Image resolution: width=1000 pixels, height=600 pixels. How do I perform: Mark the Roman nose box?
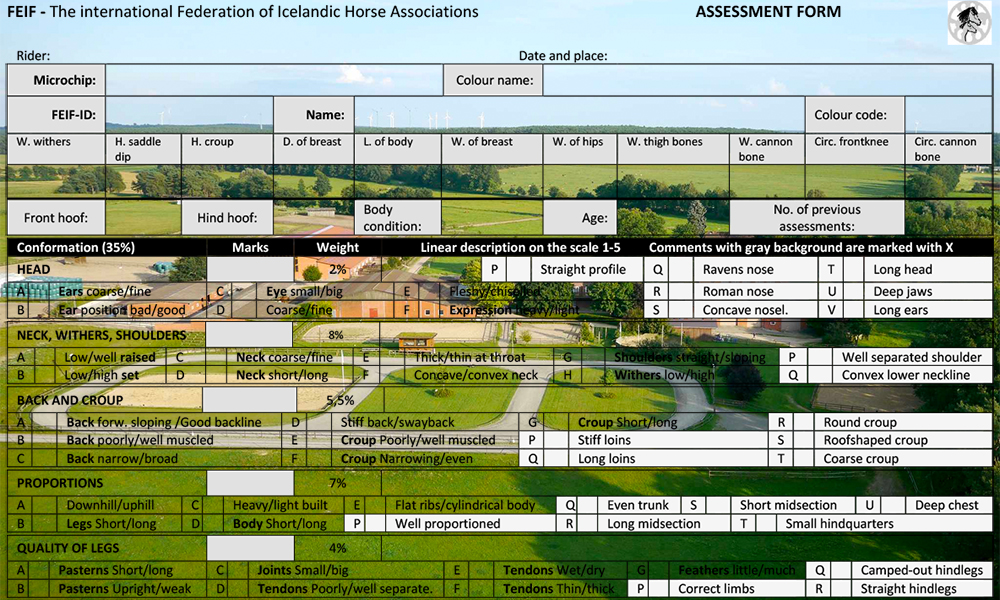(681, 291)
